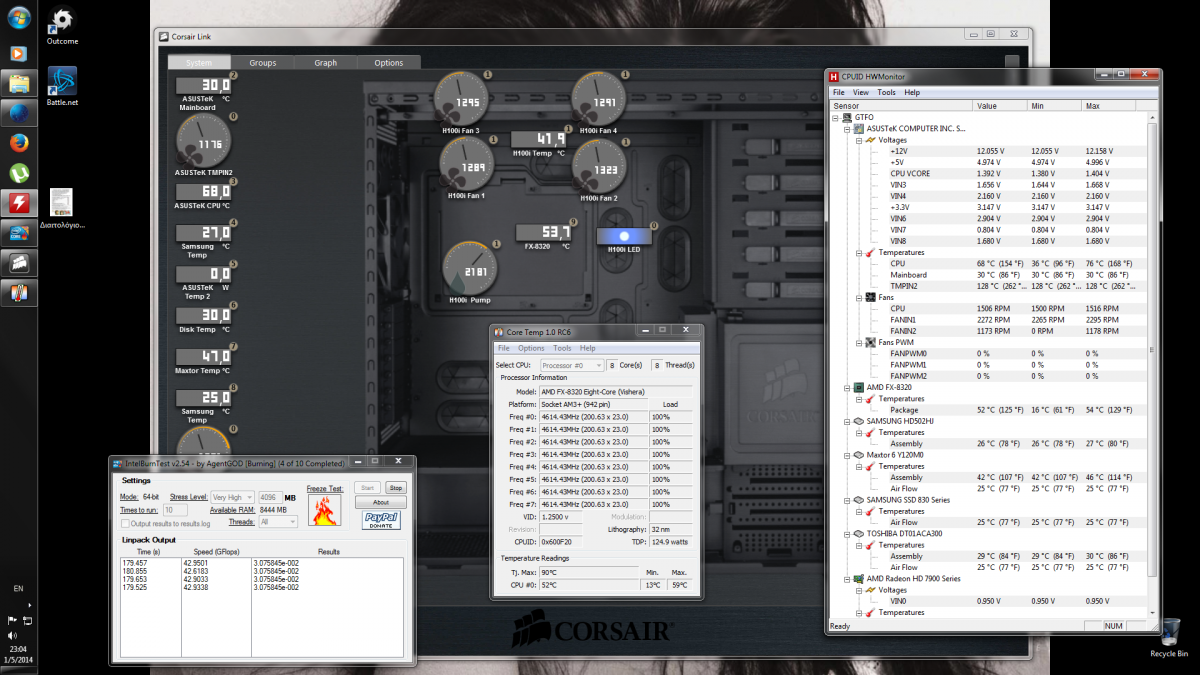This screenshot has width=1200, height=675.
Task: Click the blue globe browser taskbar icon
Action: (19, 112)
